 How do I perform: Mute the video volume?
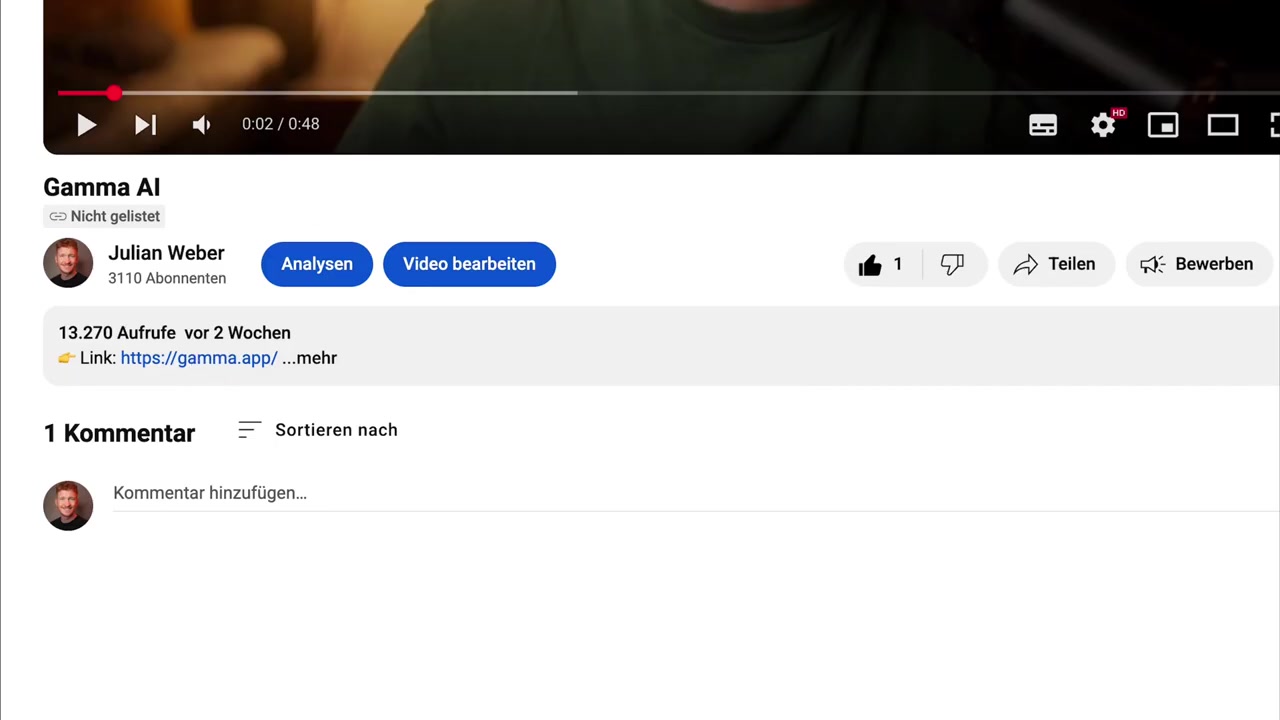point(201,125)
